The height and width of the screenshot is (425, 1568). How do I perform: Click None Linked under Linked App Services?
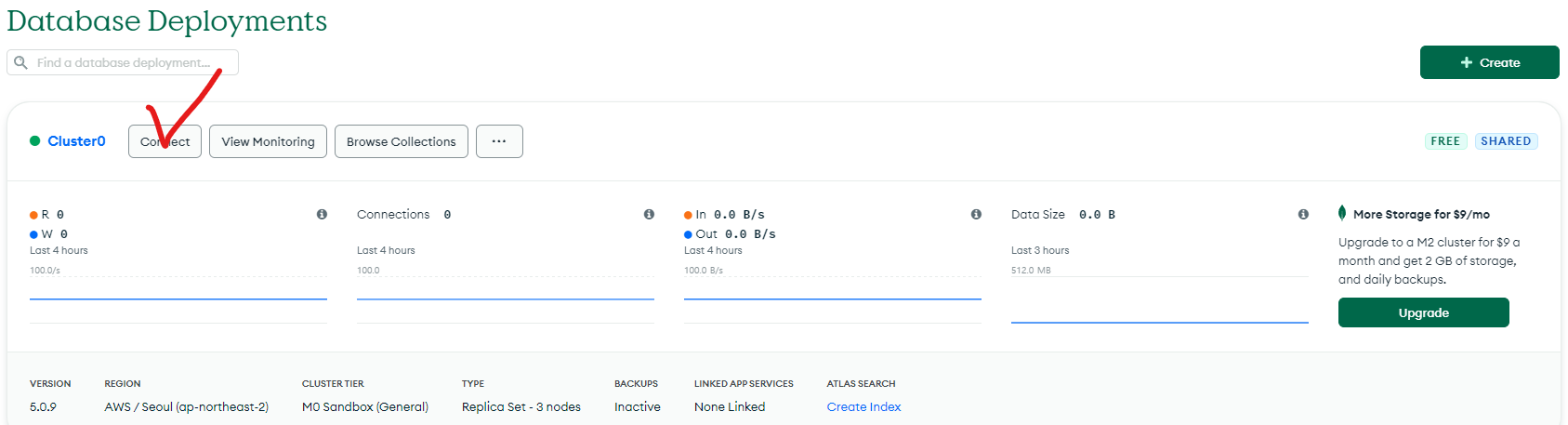730,406
